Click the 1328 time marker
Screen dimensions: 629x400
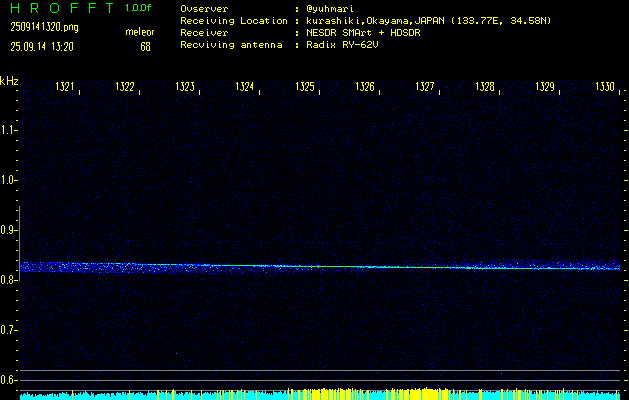(485, 86)
